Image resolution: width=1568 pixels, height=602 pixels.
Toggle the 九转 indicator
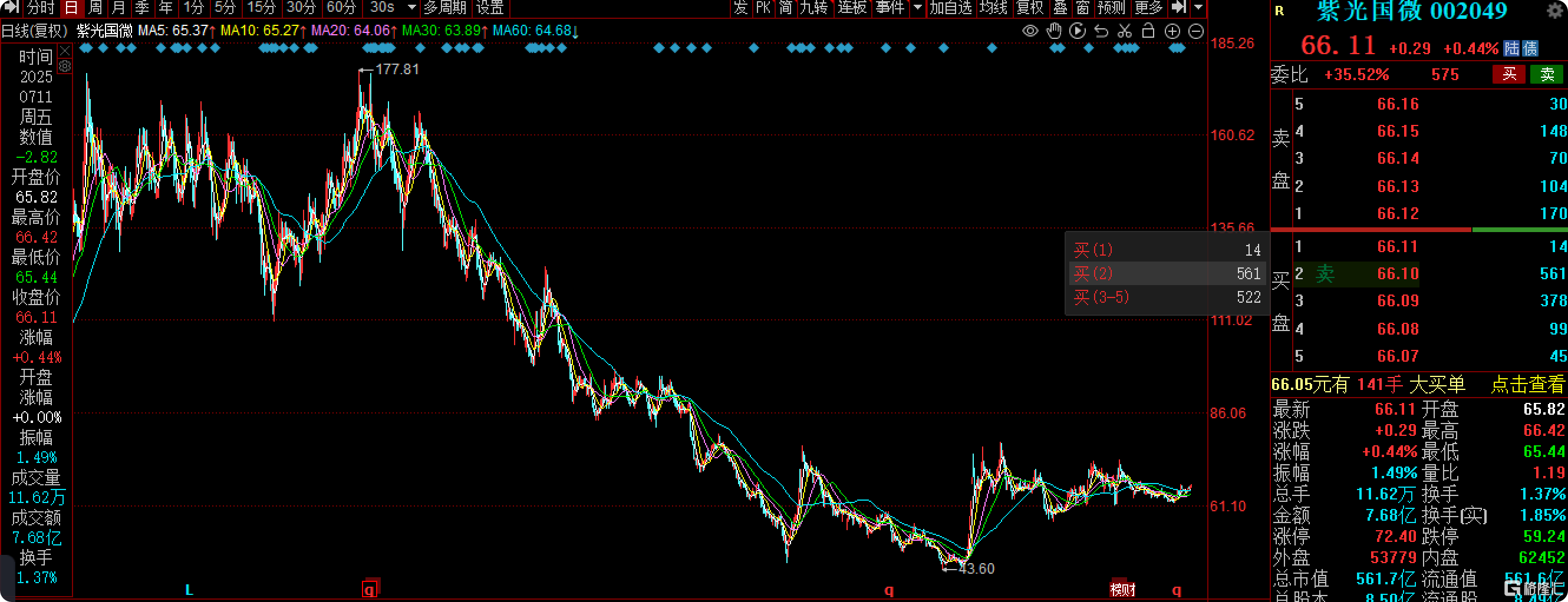(x=814, y=8)
